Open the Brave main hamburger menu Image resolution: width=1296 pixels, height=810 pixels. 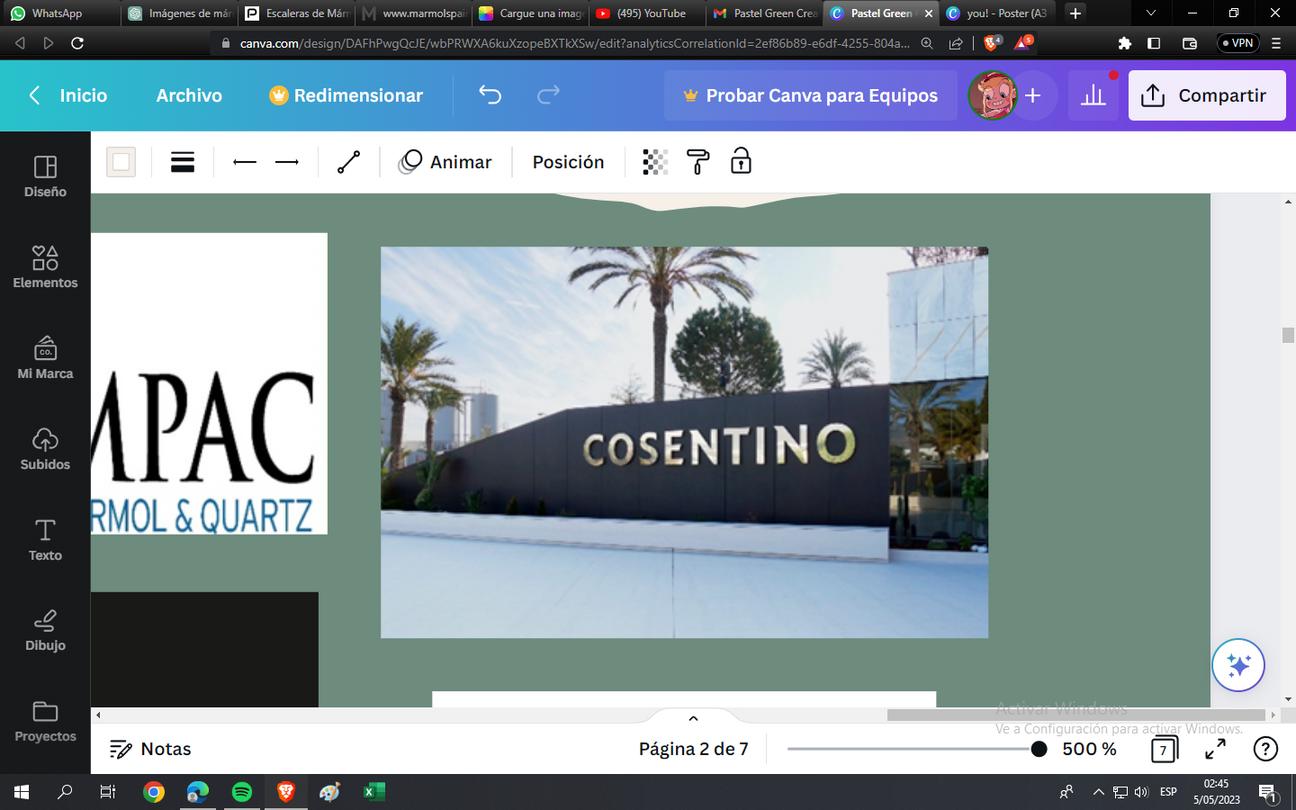coord(1276,43)
